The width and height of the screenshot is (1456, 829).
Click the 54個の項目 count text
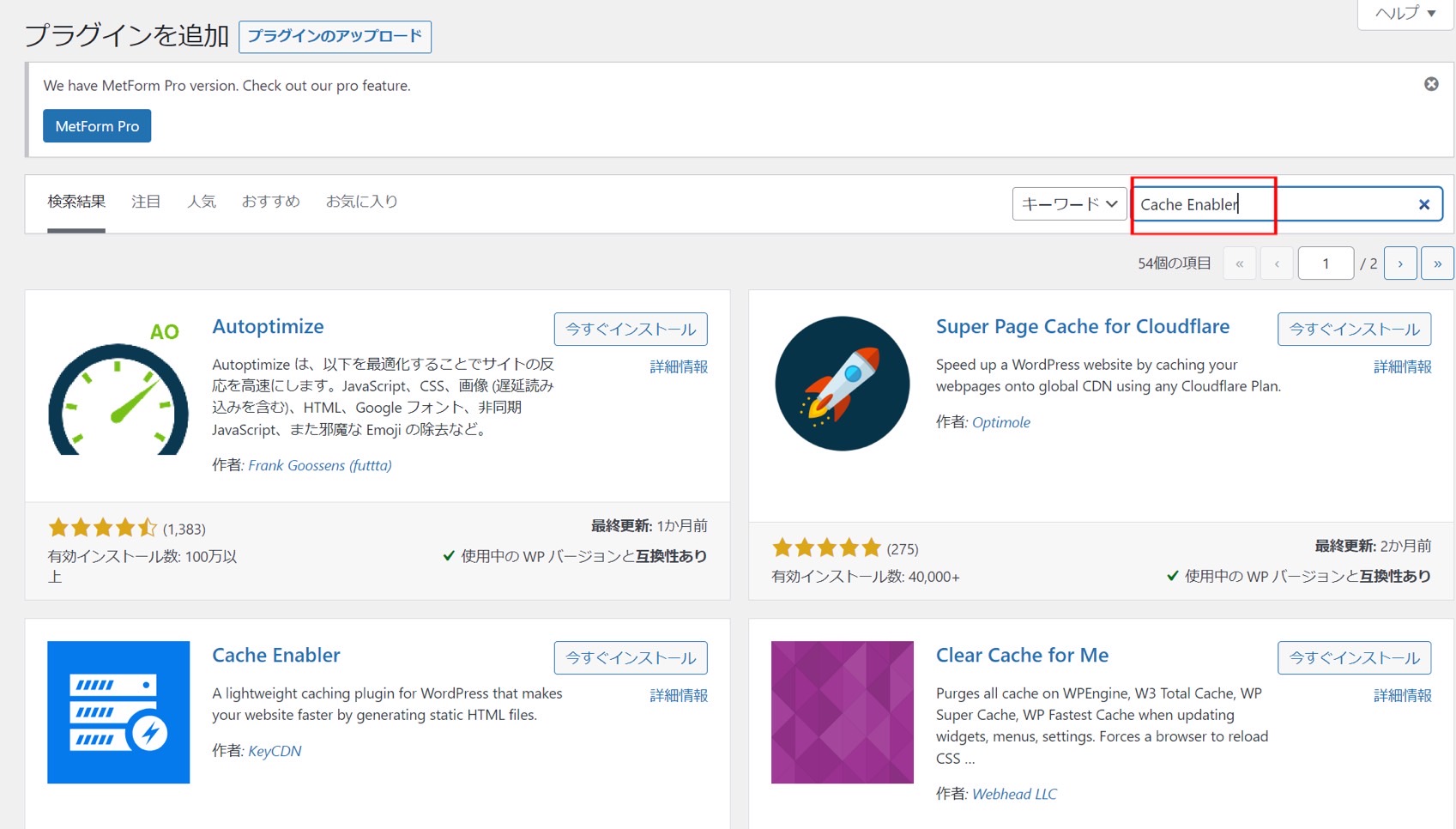point(1174,263)
